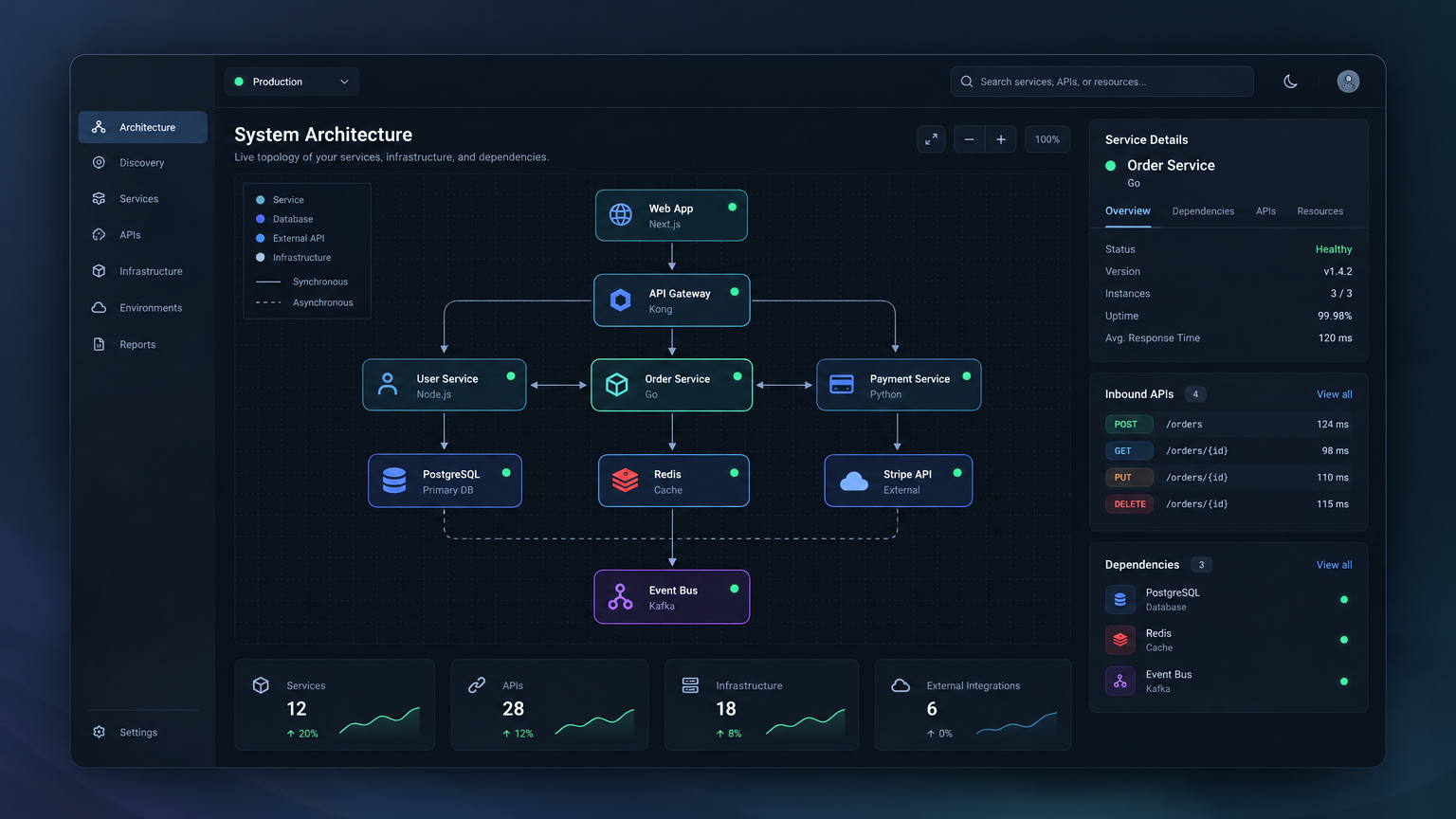Switch to the Dependencies tab
This screenshot has width=1456, height=819.
tap(1203, 211)
